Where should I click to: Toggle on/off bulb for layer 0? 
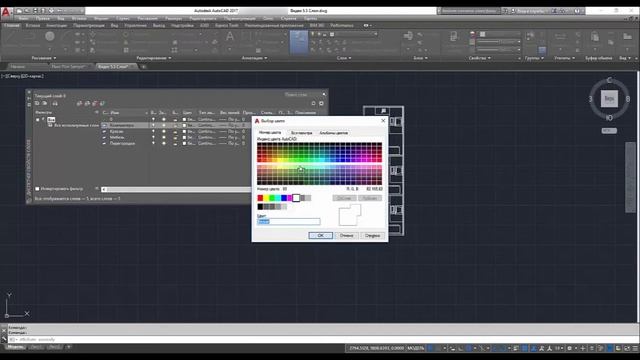(153, 119)
